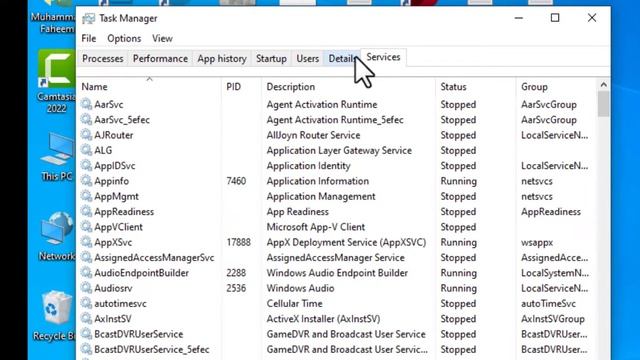Click the AppMgmt service gear icon
Image resolution: width=640 pixels, height=360 pixels.
(x=86, y=196)
